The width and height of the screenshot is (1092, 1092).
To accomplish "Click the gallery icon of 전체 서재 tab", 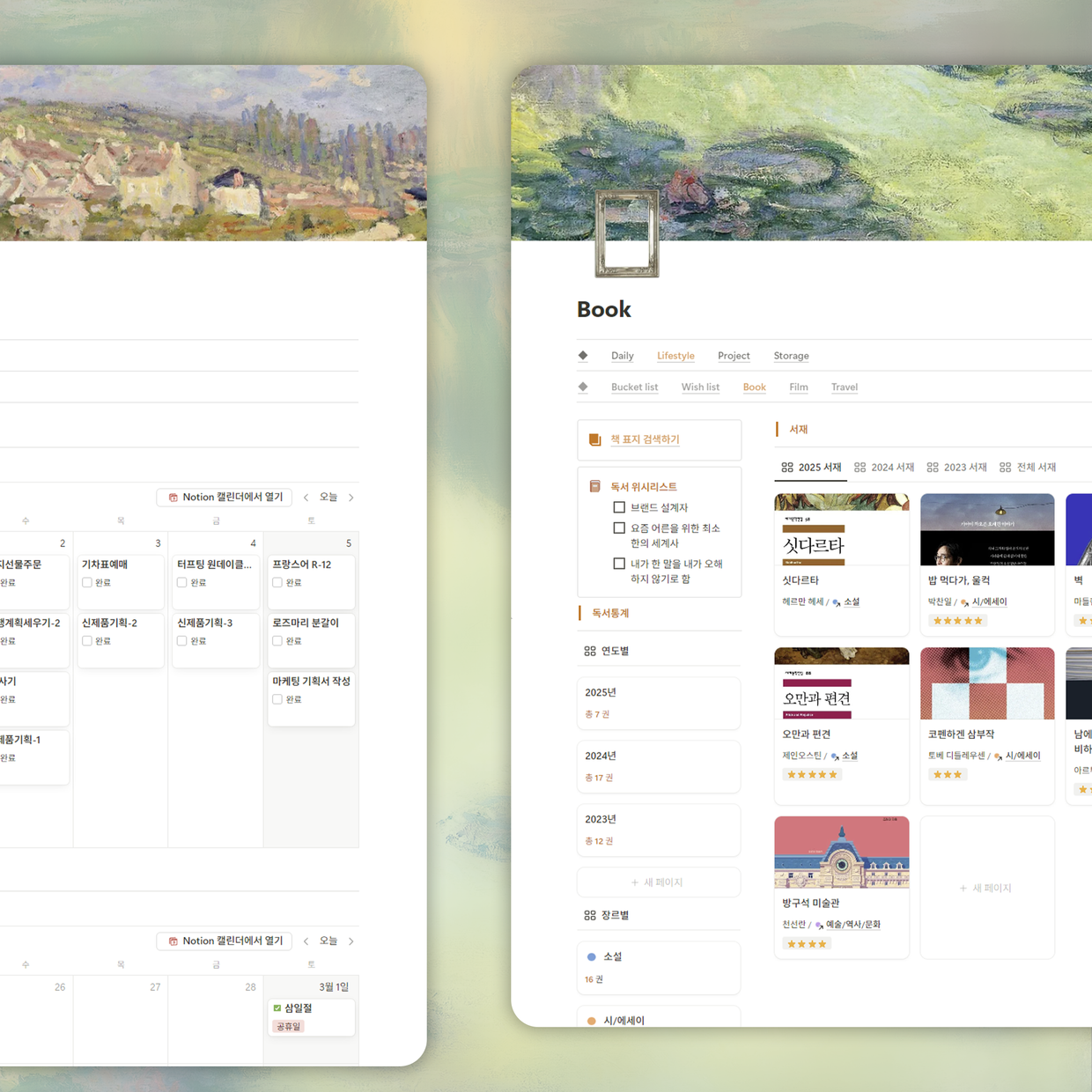I will coord(1005,468).
